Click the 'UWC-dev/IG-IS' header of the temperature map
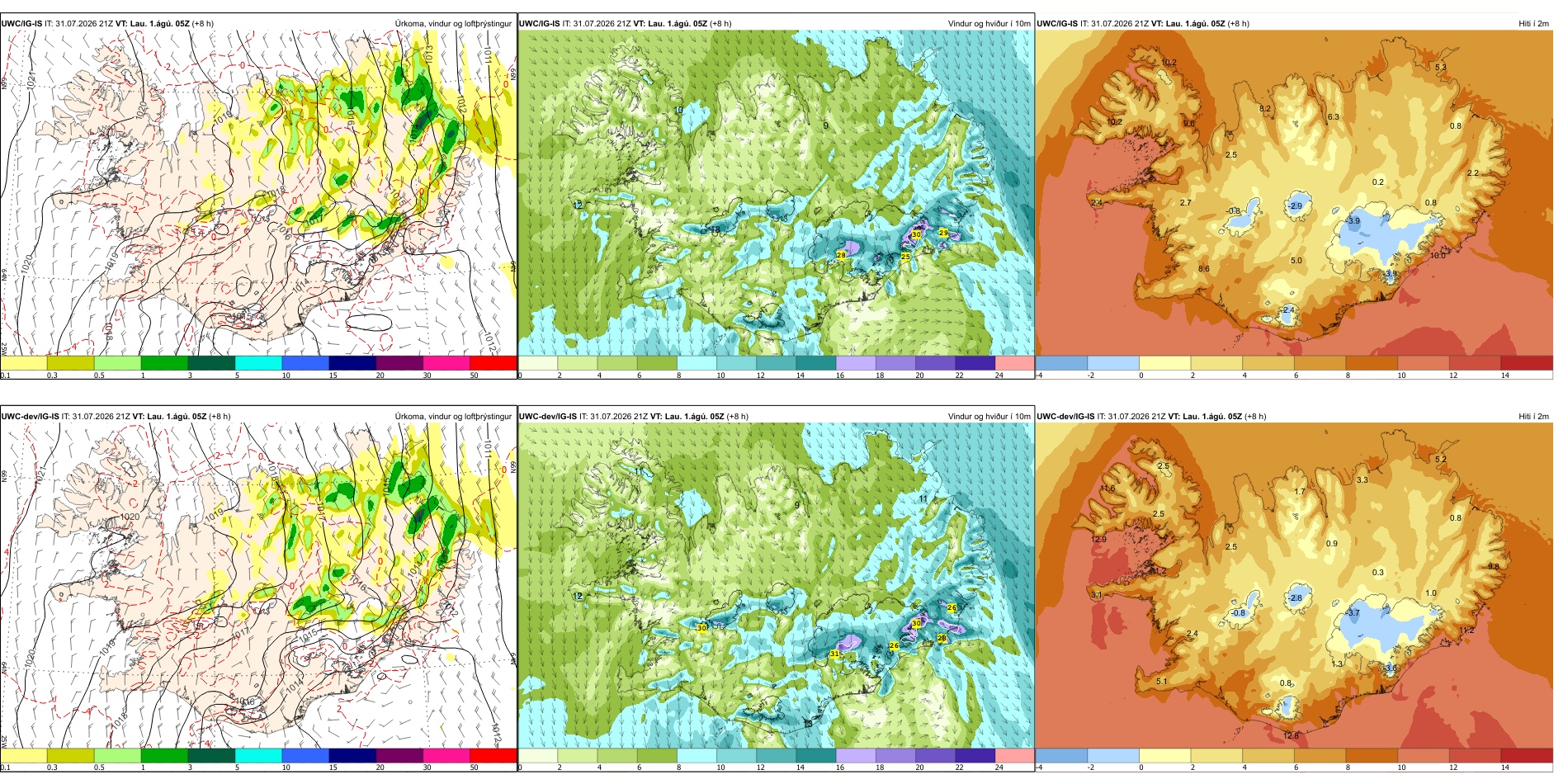 tap(1065, 417)
